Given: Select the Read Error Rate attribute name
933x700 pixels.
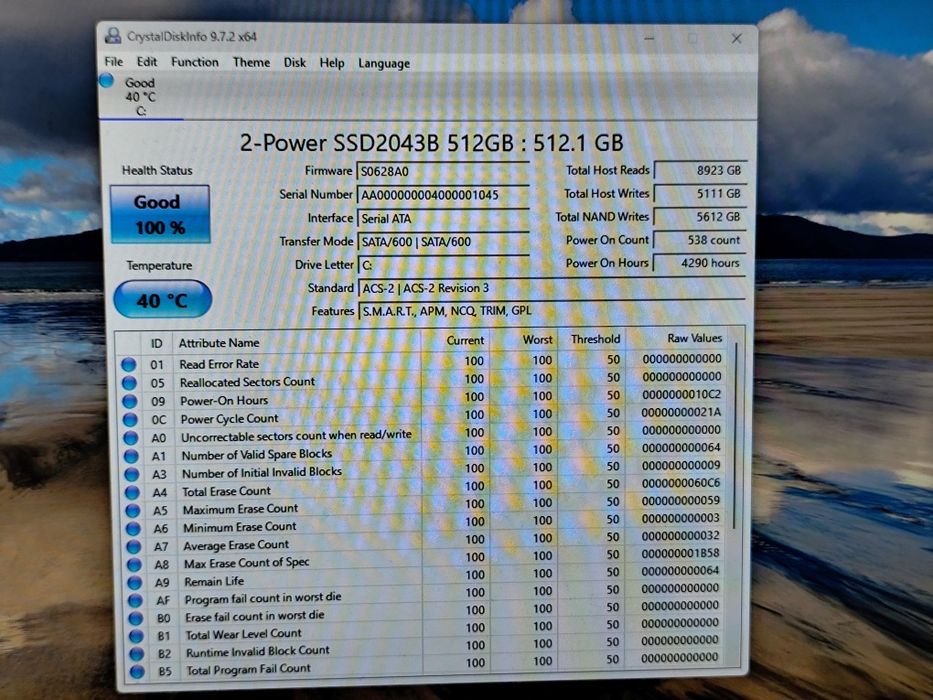Looking at the screenshot, I should click(x=219, y=364).
